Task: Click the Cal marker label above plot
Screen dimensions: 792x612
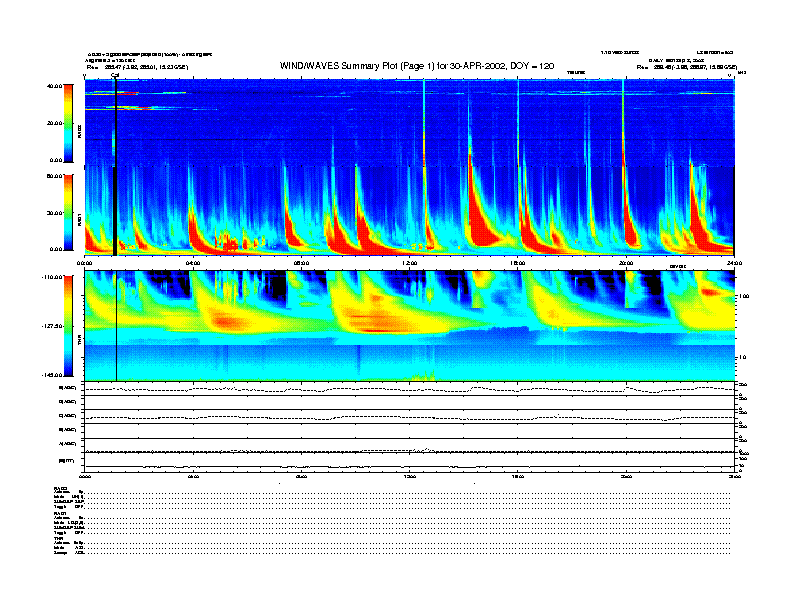Action: (115, 75)
